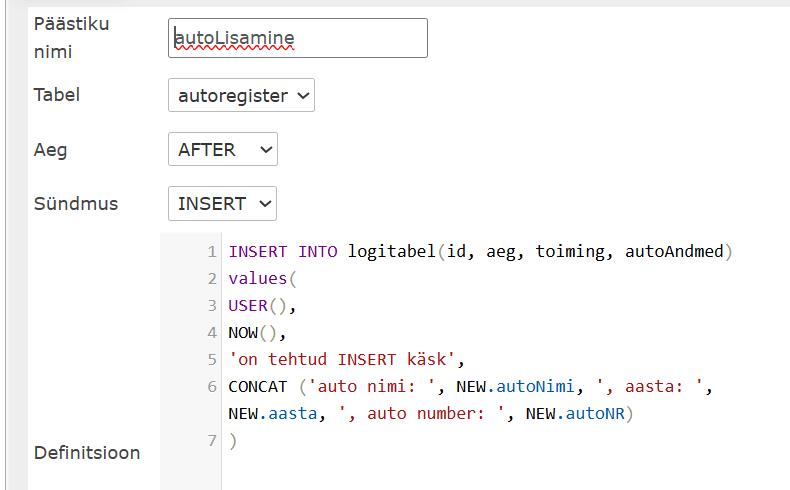
Task: Click line number 5 in the gutter
Action: coord(212,359)
